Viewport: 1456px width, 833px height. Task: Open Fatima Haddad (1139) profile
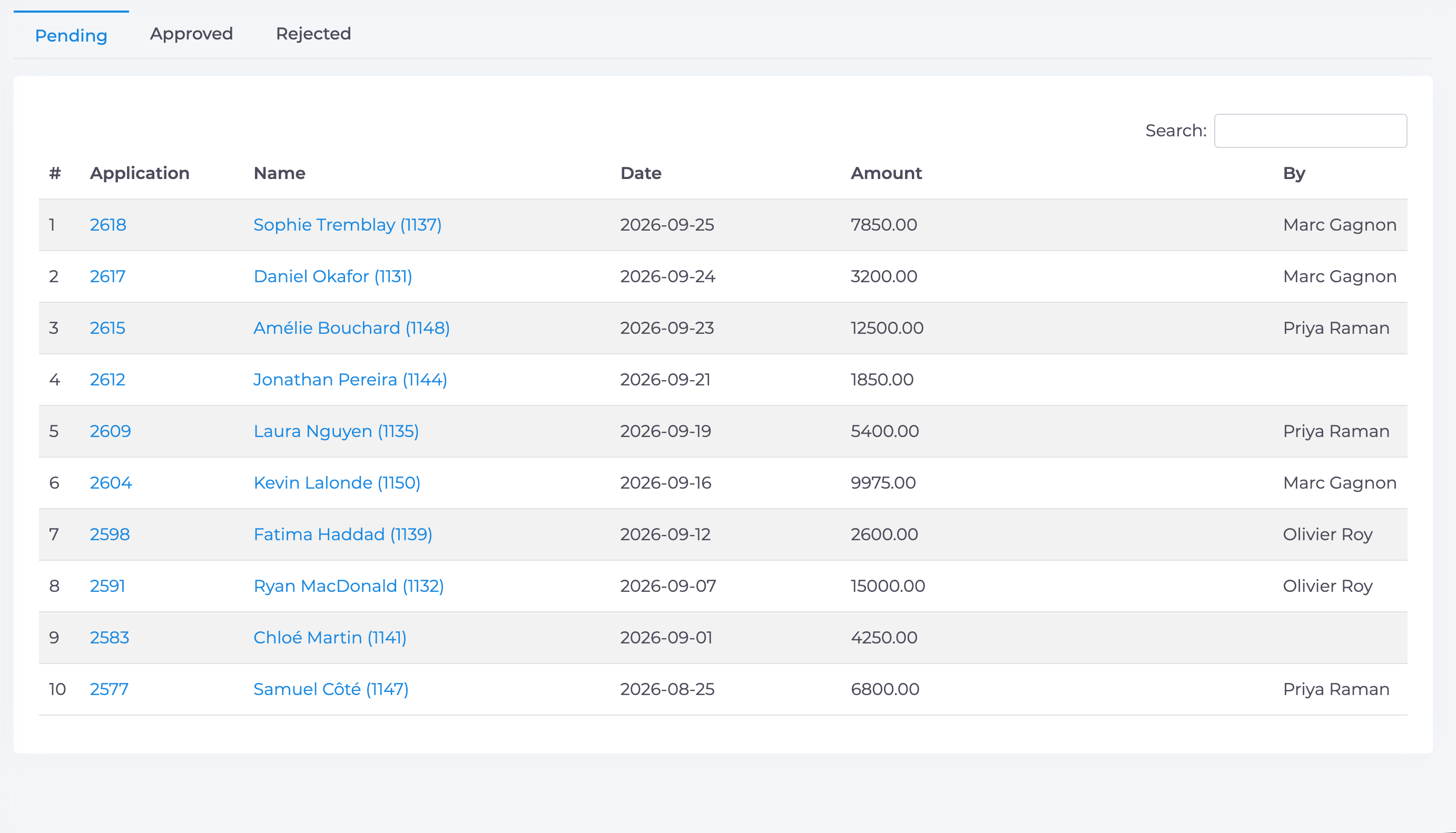point(343,534)
